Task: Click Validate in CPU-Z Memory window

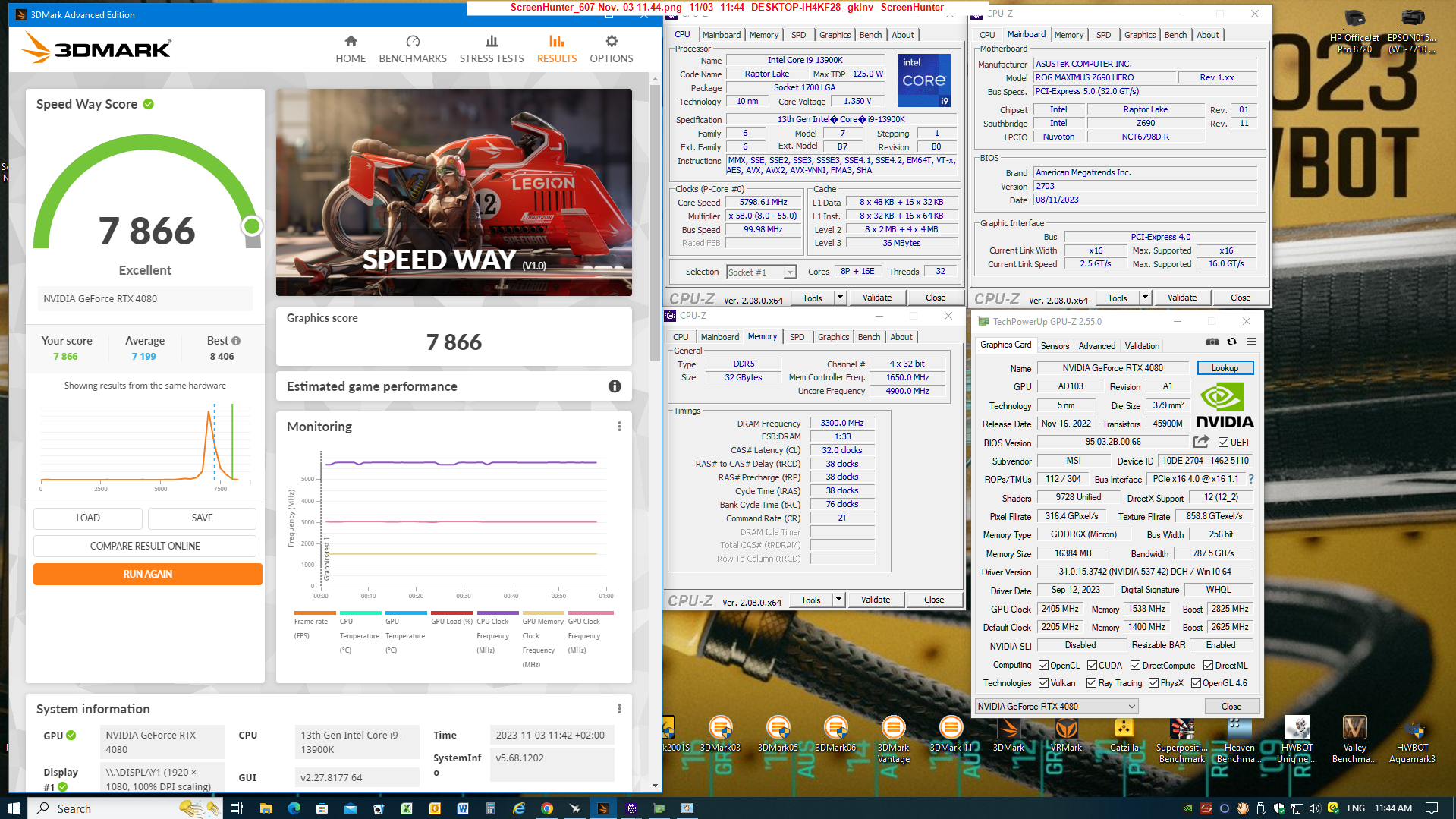Action: (876, 600)
